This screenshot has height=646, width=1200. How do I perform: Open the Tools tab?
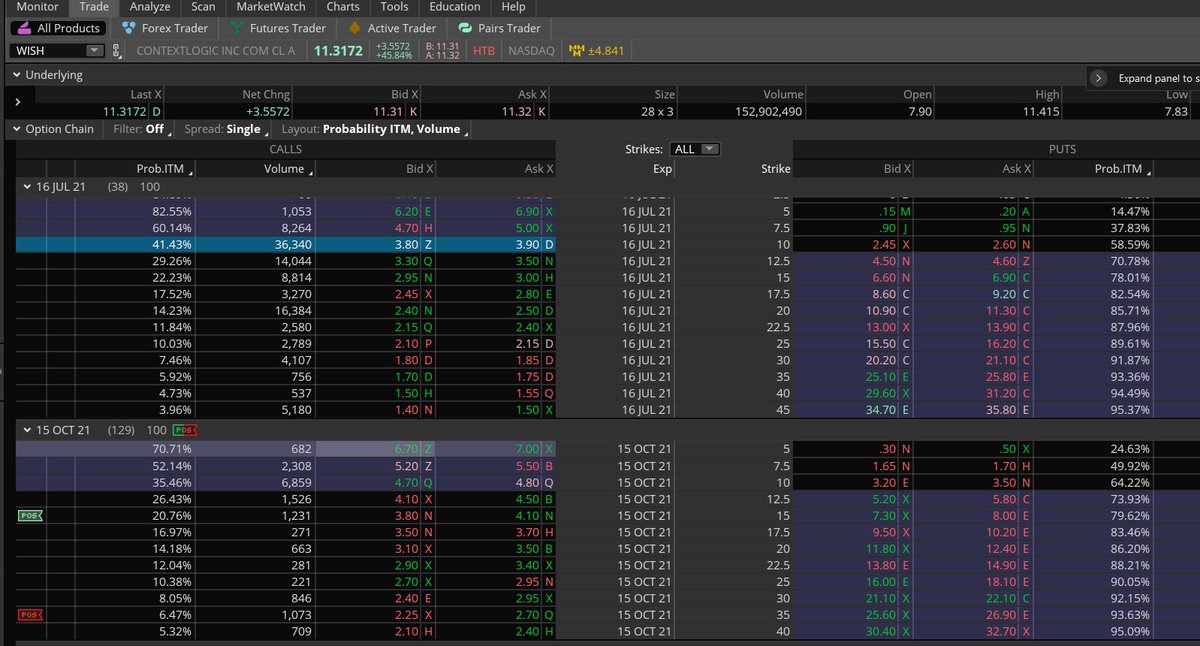pyautogui.click(x=394, y=7)
